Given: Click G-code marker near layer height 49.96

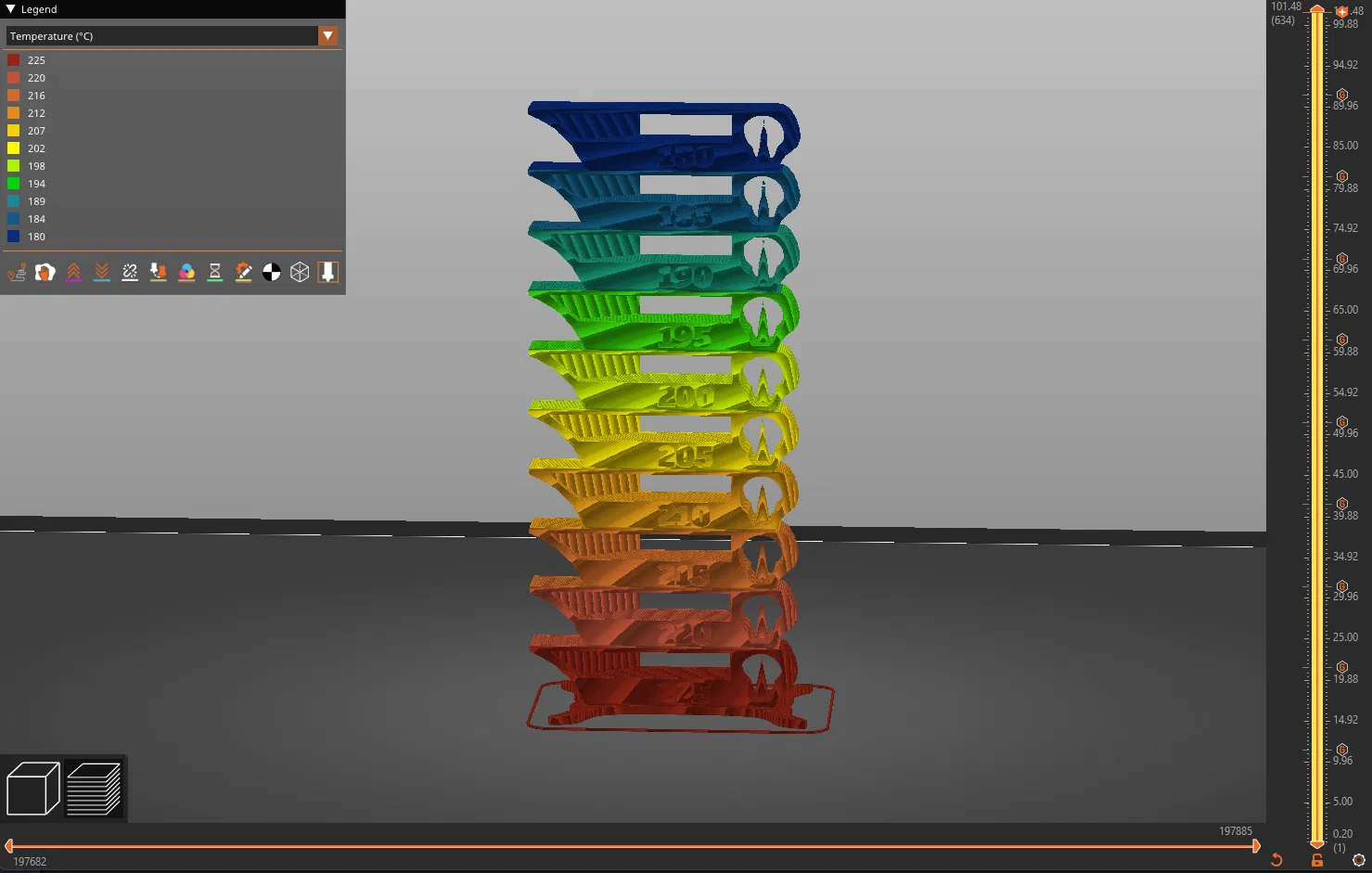Looking at the screenshot, I should tap(1342, 422).
